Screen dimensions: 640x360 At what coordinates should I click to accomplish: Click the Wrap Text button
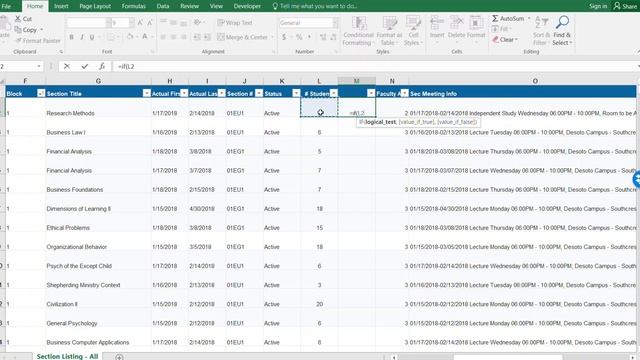coord(235,23)
